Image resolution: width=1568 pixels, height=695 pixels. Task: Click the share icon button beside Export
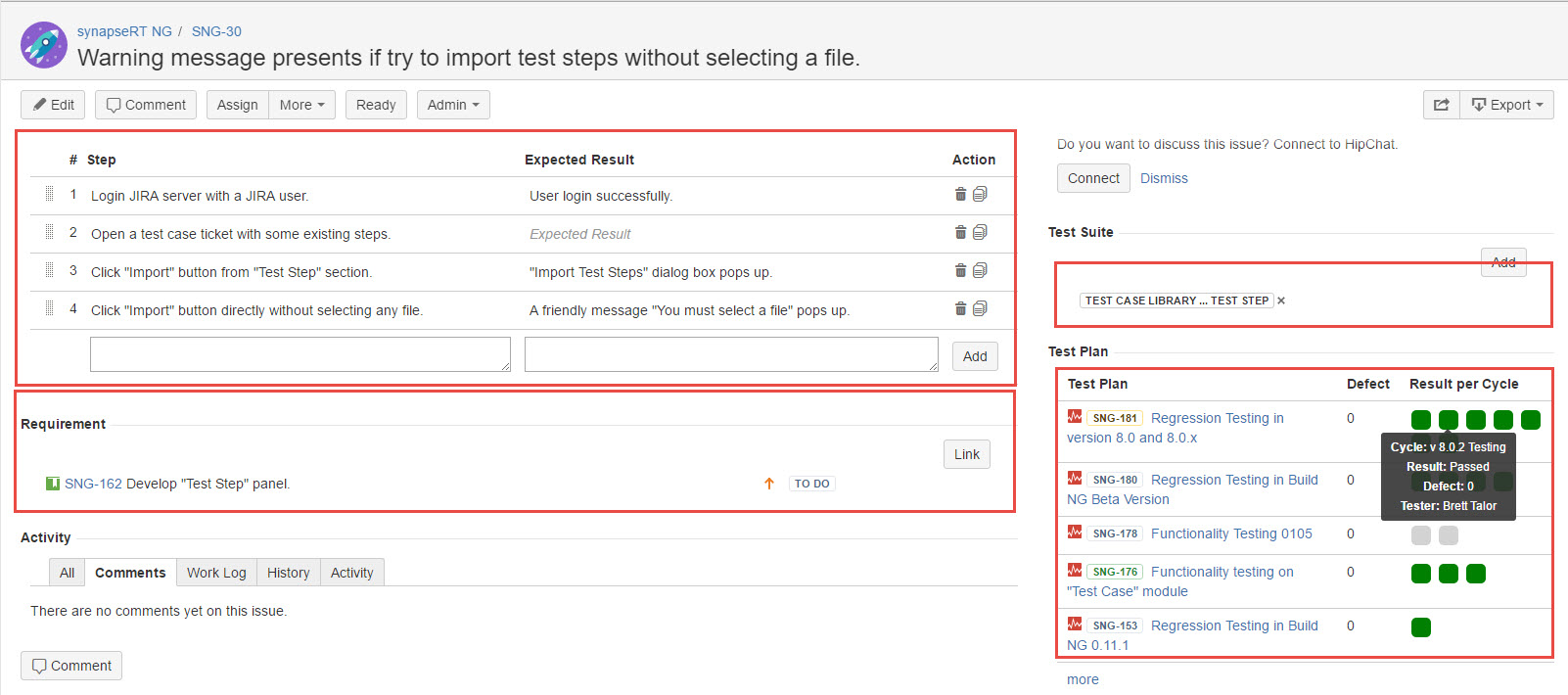point(1441,105)
